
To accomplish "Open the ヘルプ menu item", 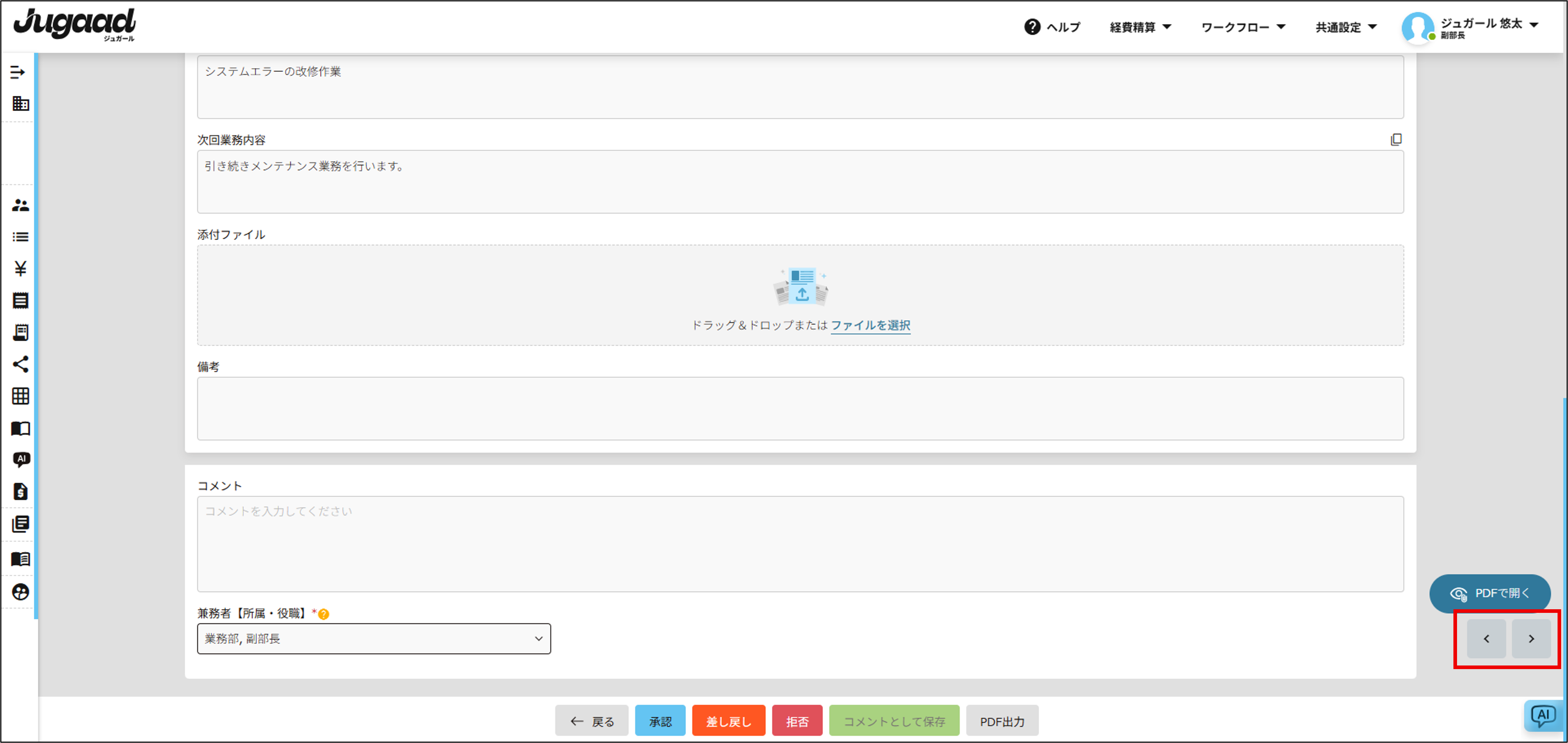I will 1052,27.
